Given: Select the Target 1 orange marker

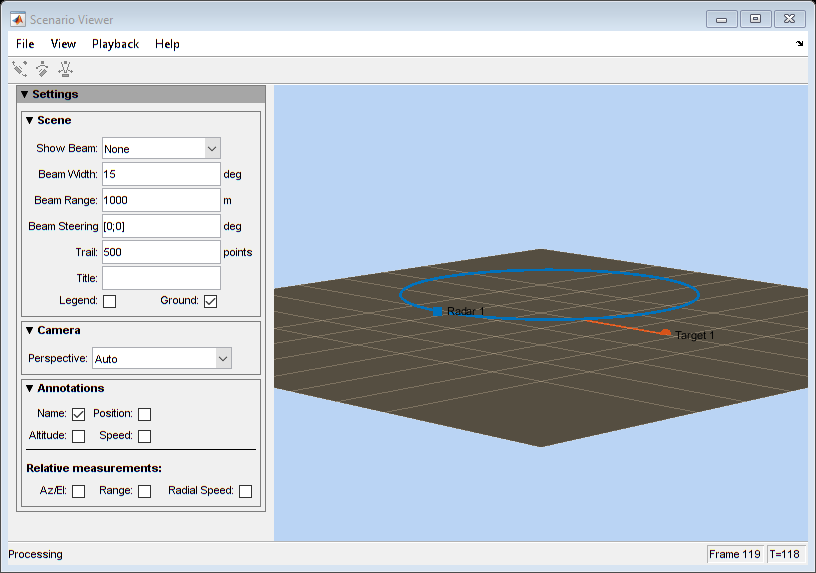Looking at the screenshot, I should (x=665, y=333).
